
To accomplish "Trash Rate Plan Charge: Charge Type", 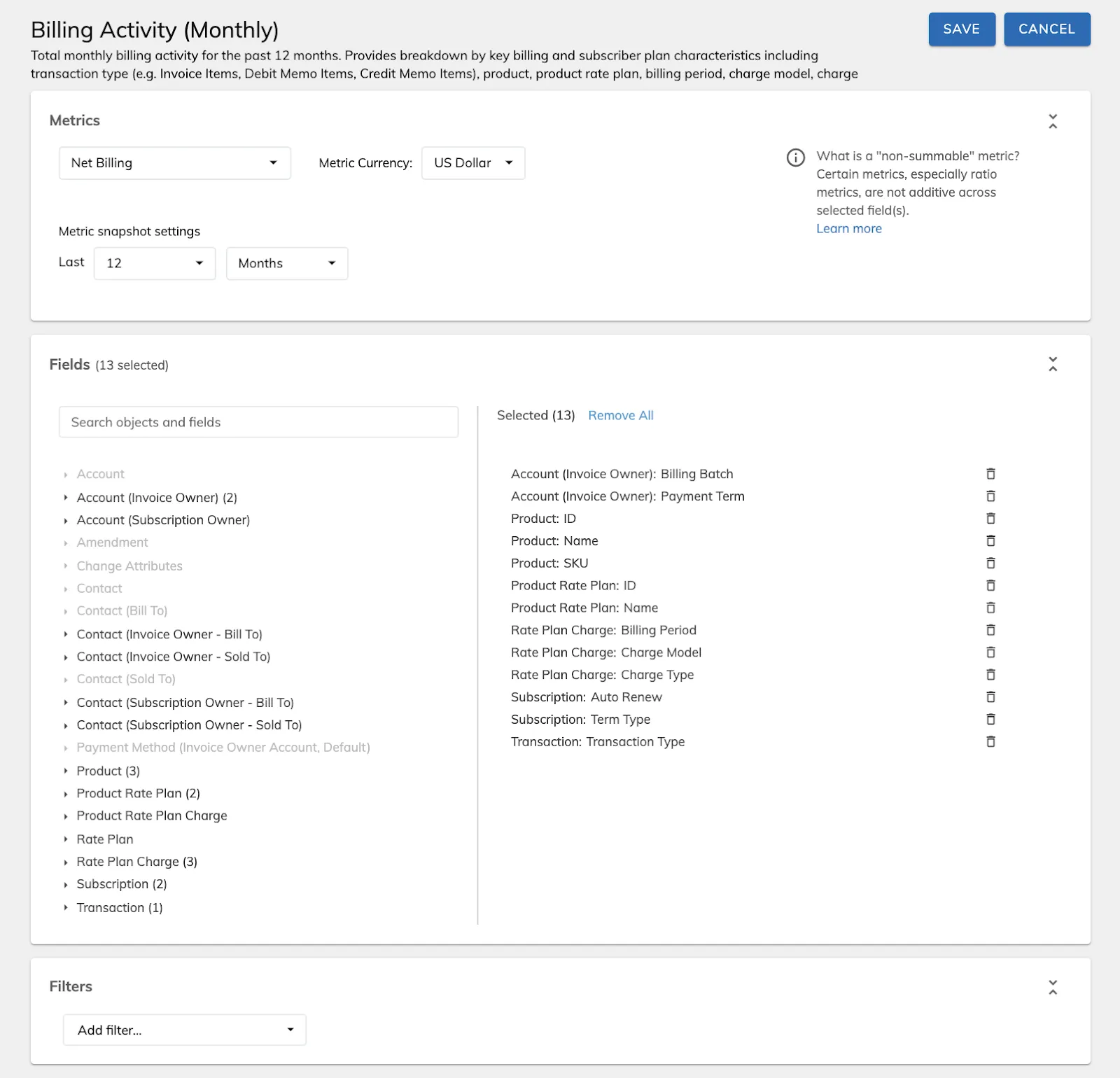I will coord(990,675).
